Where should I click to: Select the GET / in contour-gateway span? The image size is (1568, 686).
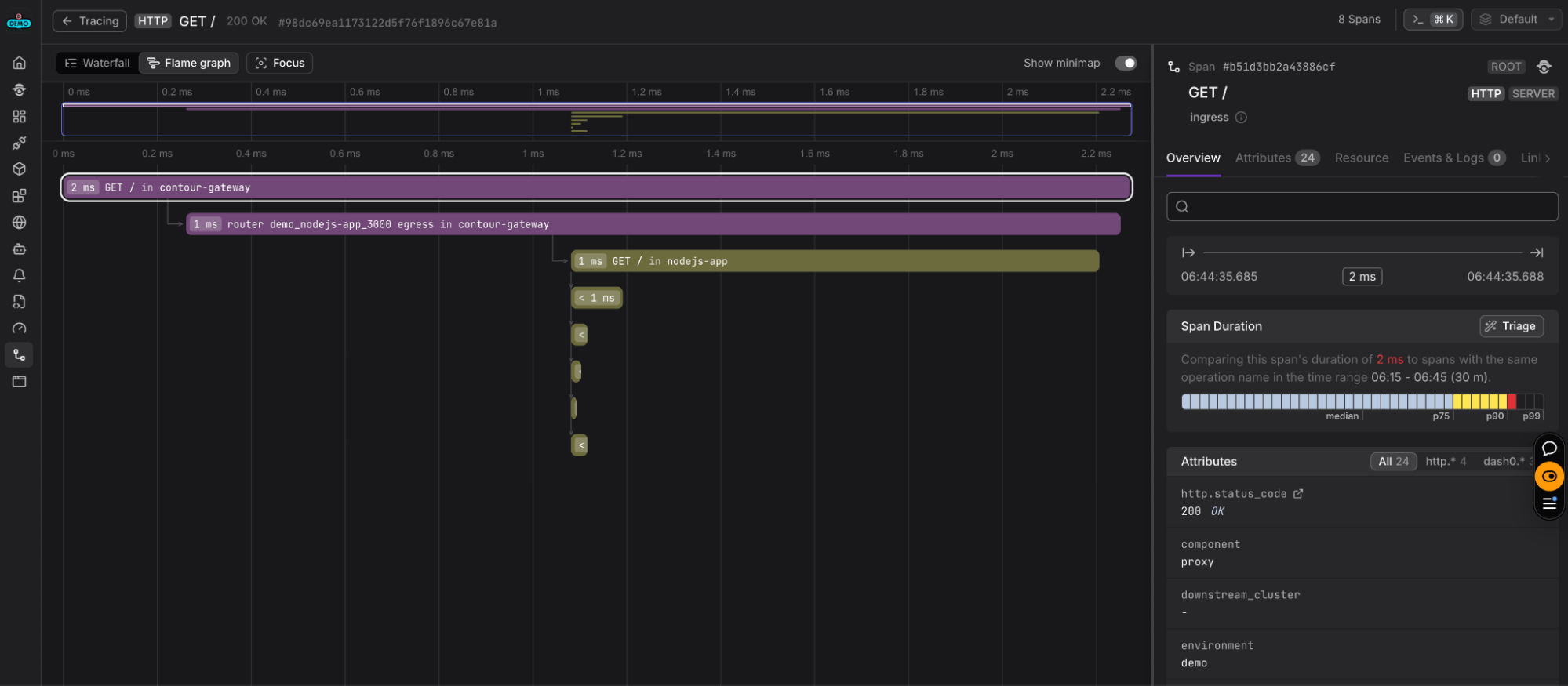click(x=596, y=187)
